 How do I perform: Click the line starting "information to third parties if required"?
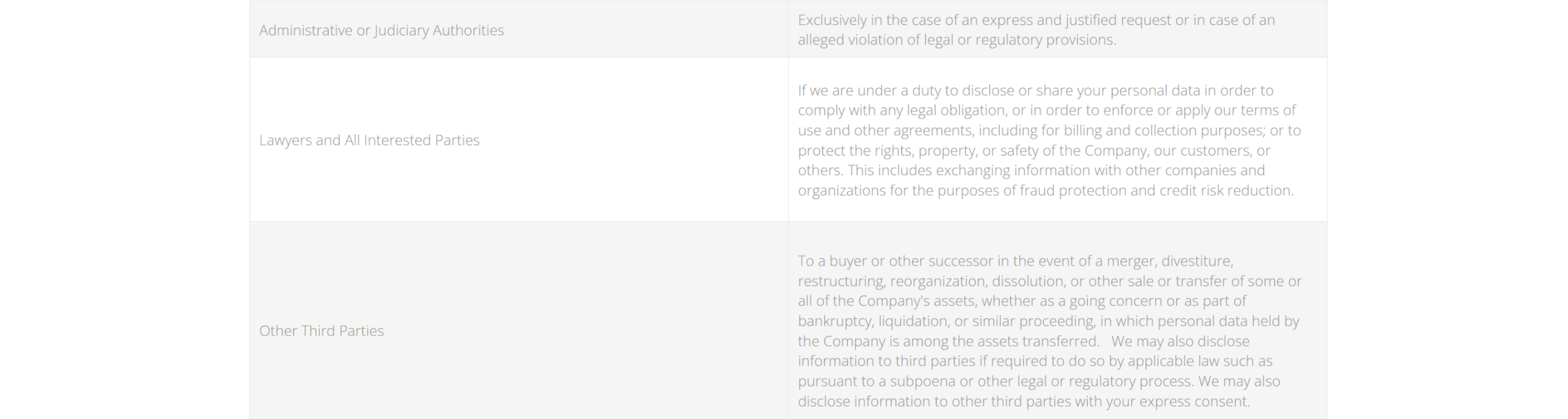point(1035,361)
